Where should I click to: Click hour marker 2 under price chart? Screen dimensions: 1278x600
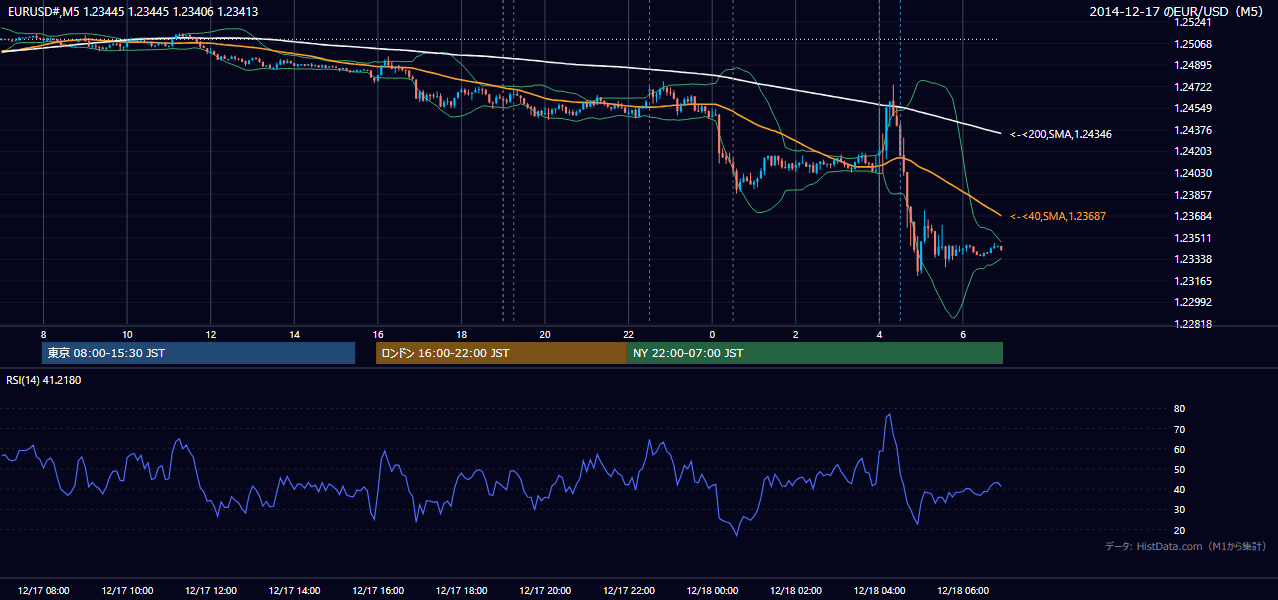pos(796,334)
